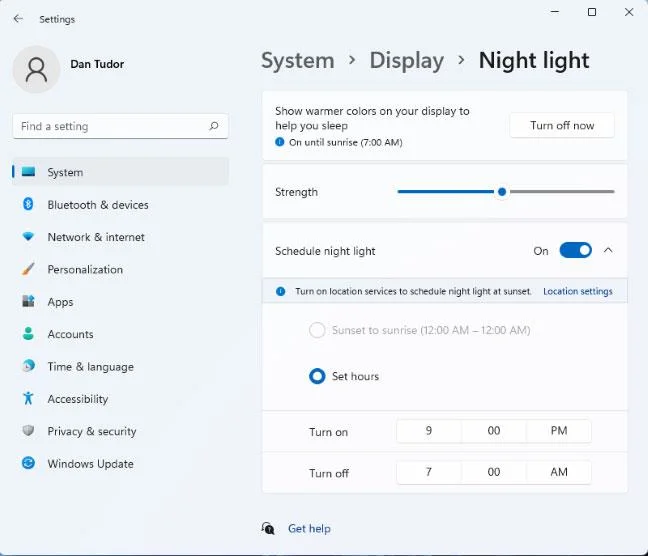Go to Network & internet
The image size is (648, 556).
(120, 237)
